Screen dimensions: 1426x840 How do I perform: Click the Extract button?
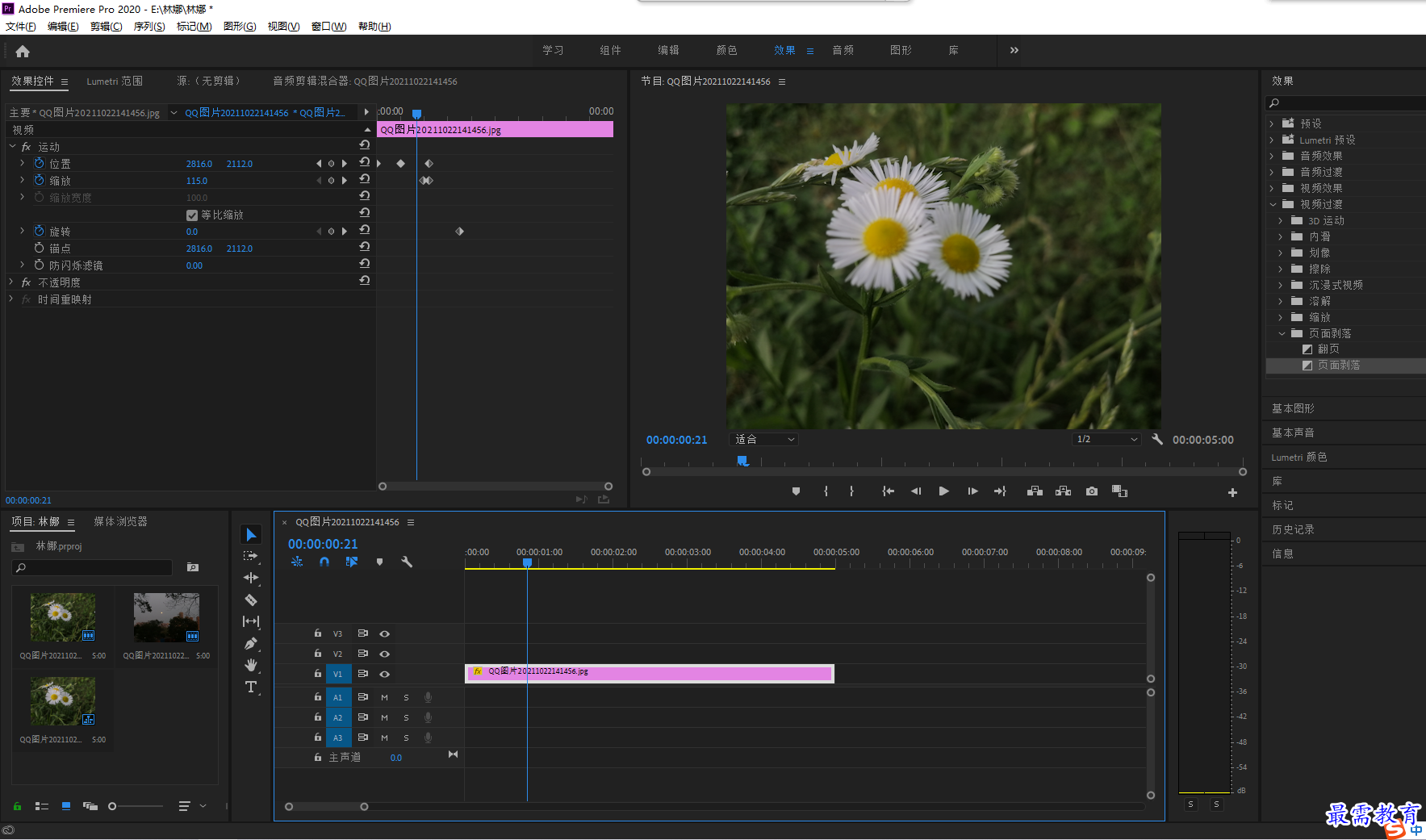(1063, 491)
